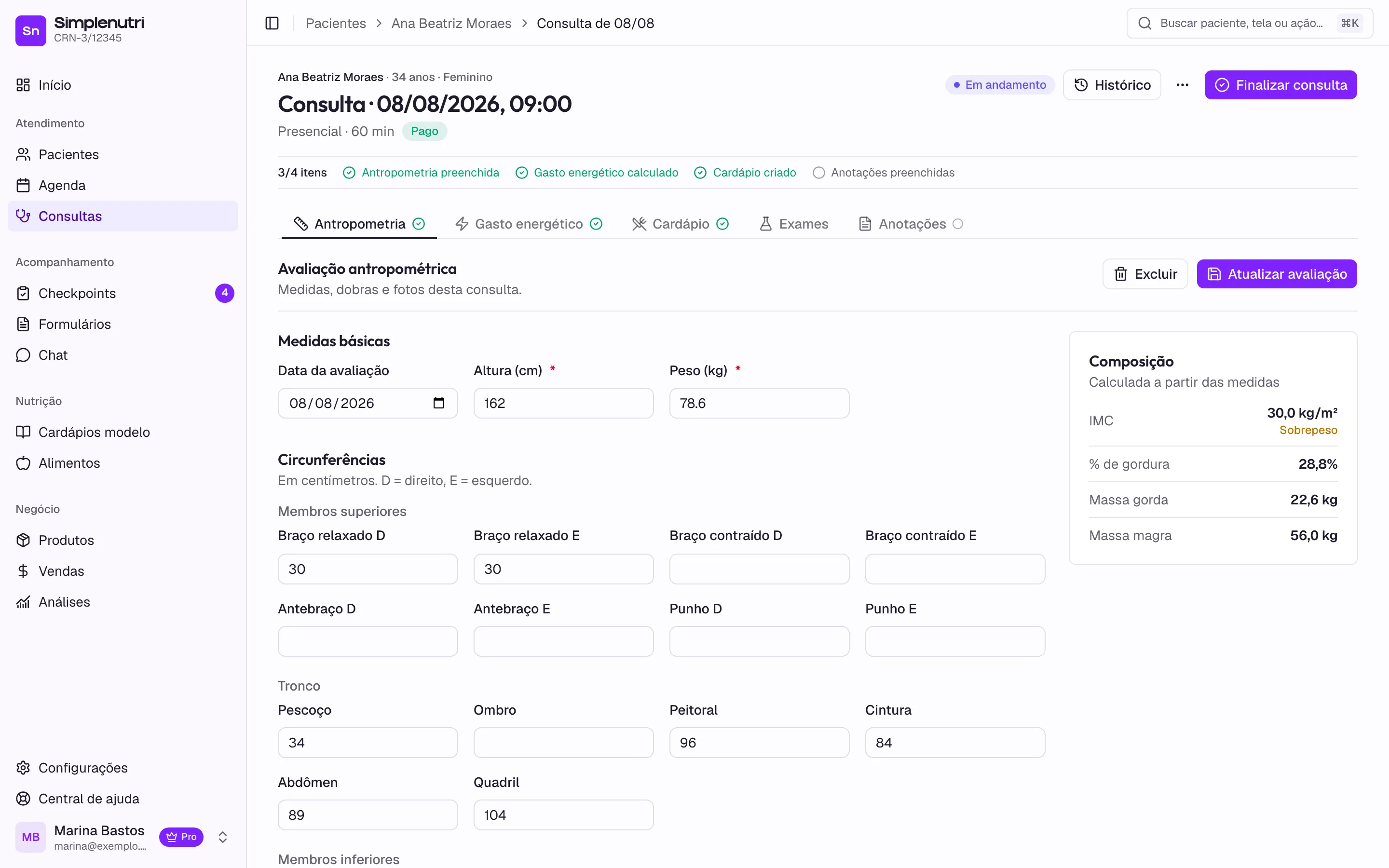The width and height of the screenshot is (1389, 868).
Task: Click the Altura (cm) input field
Action: click(x=563, y=403)
